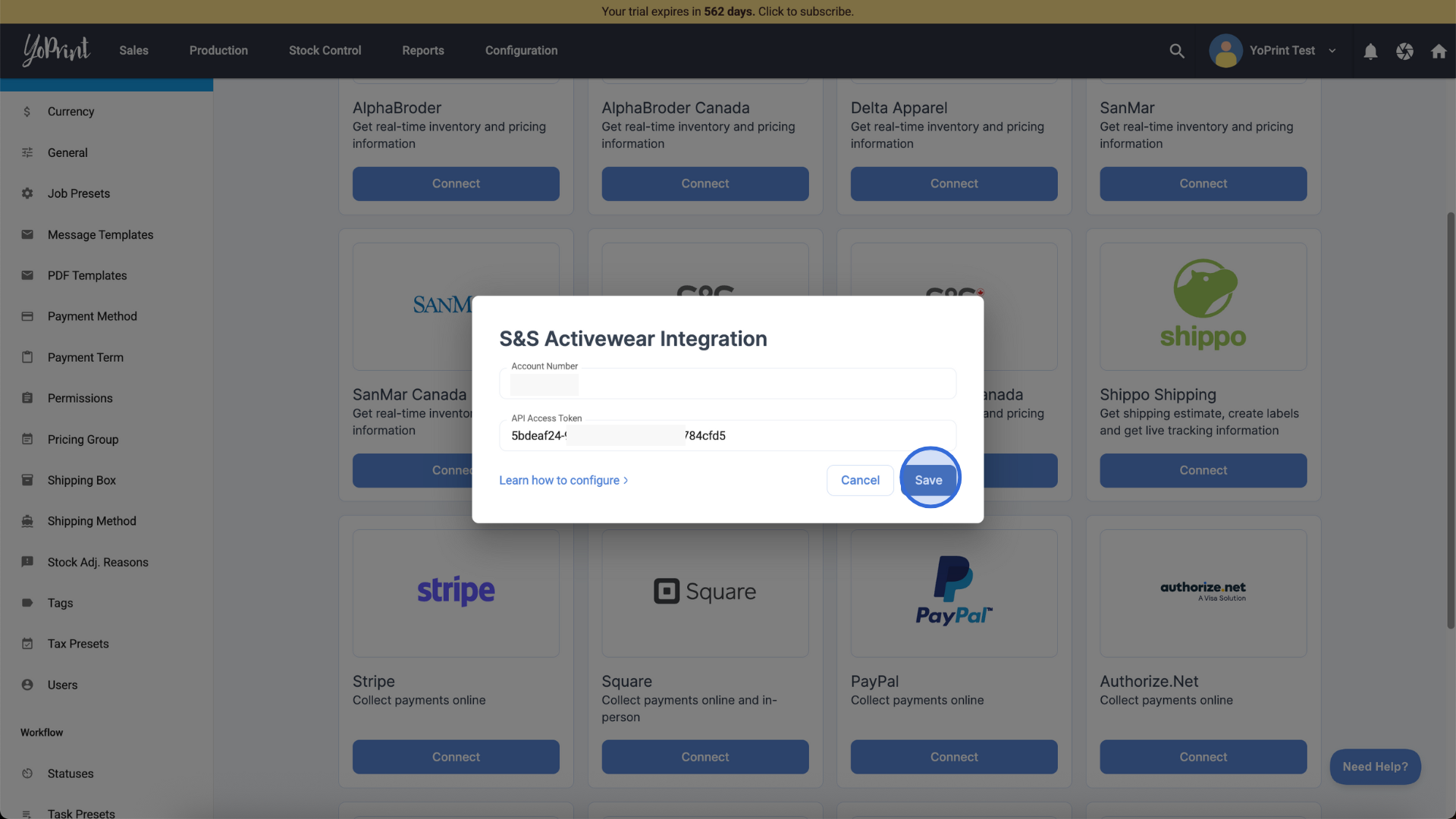Screen dimensions: 1456x819
Task: Click the PDF Templates icon
Action: tap(27, 275)
